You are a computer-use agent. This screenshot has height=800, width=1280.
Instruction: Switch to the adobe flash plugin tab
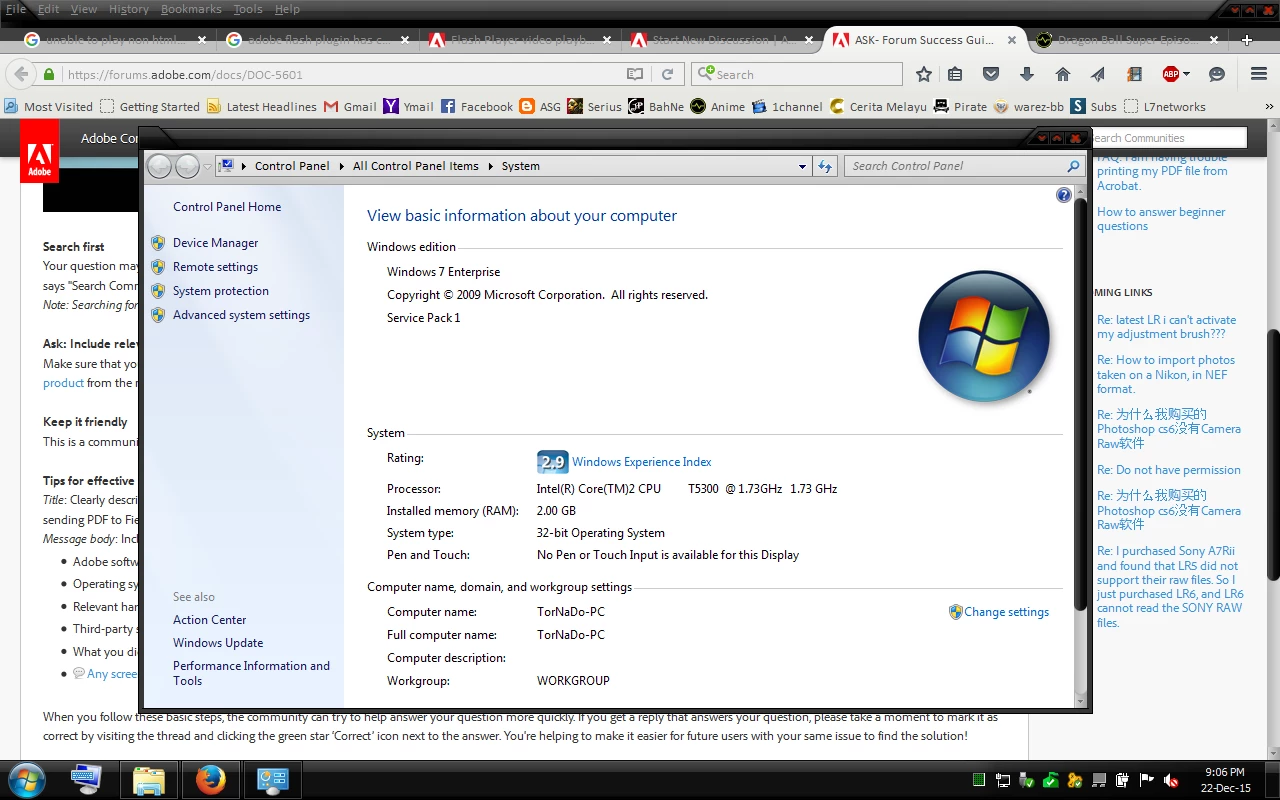click(317, 40)
